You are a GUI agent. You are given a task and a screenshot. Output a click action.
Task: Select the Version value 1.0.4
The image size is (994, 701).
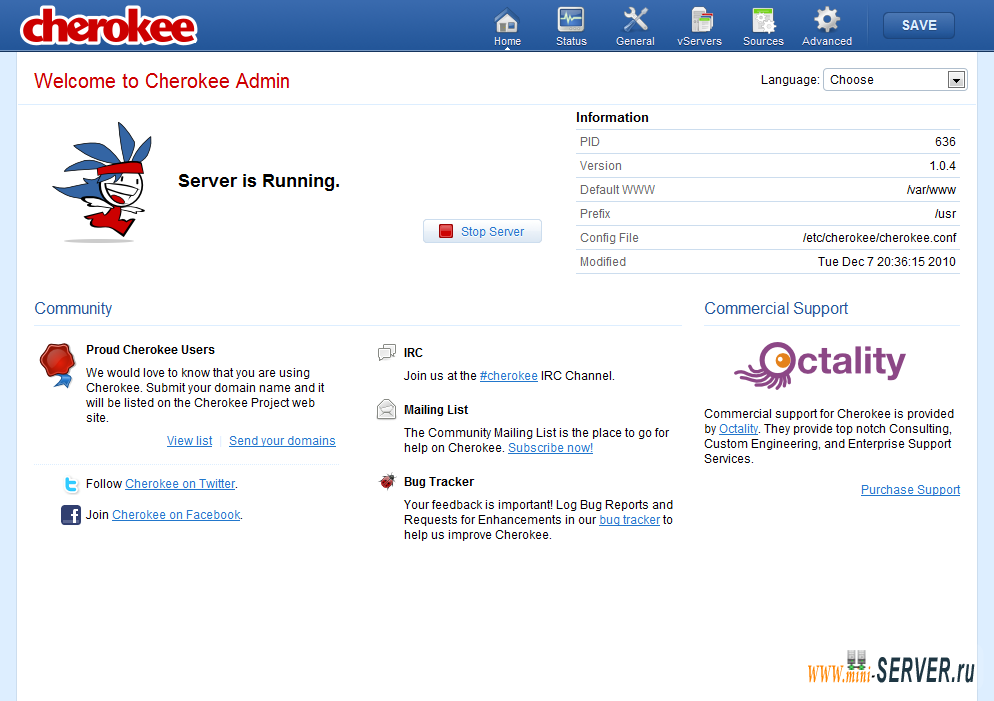(943, 166)
